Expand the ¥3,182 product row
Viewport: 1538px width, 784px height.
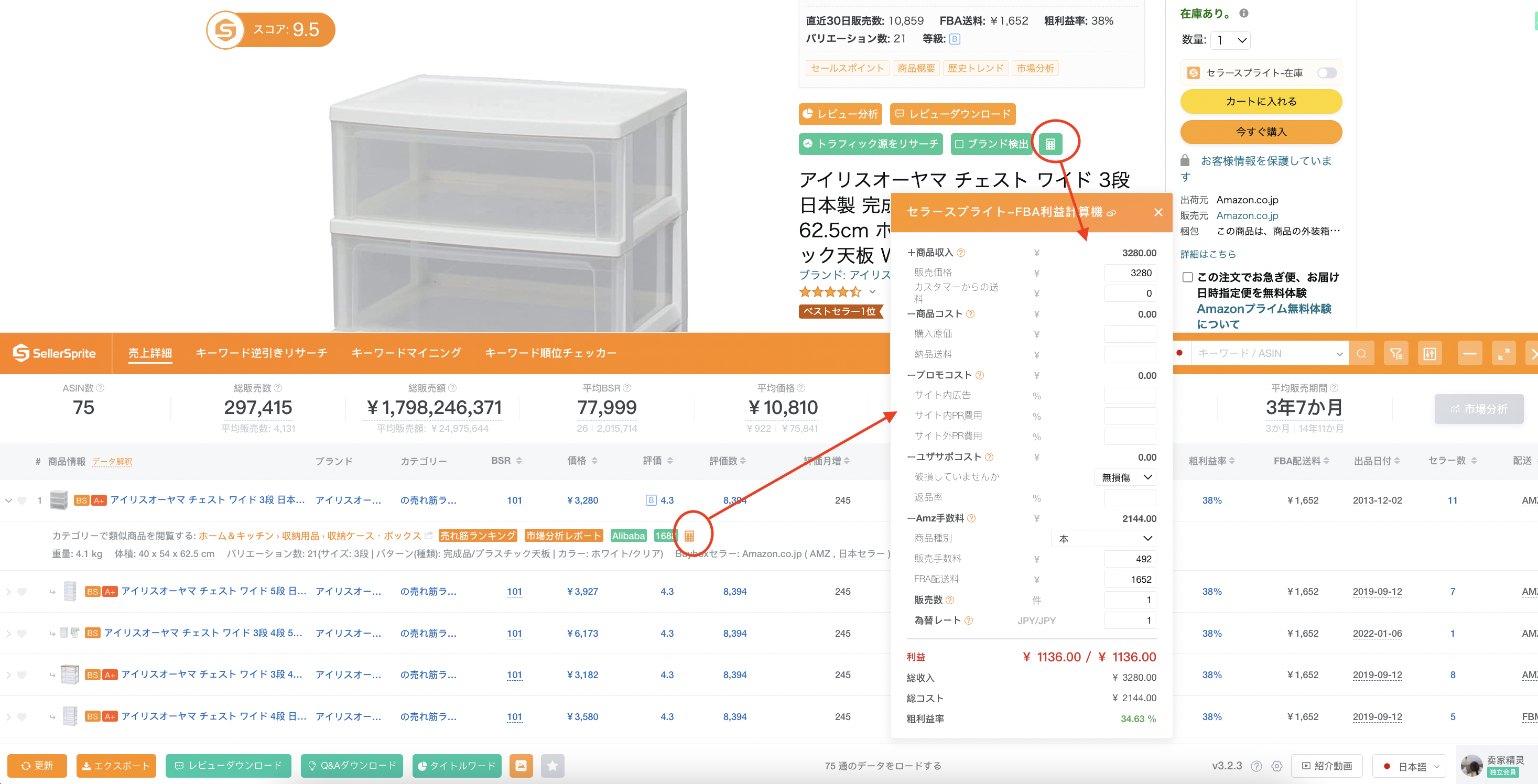[x=8, y=676]
